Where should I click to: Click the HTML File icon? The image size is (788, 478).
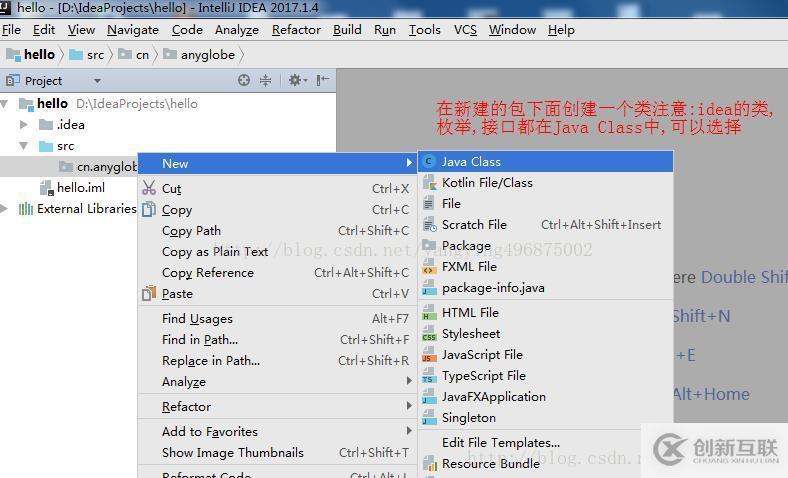(x=429, y=313)
